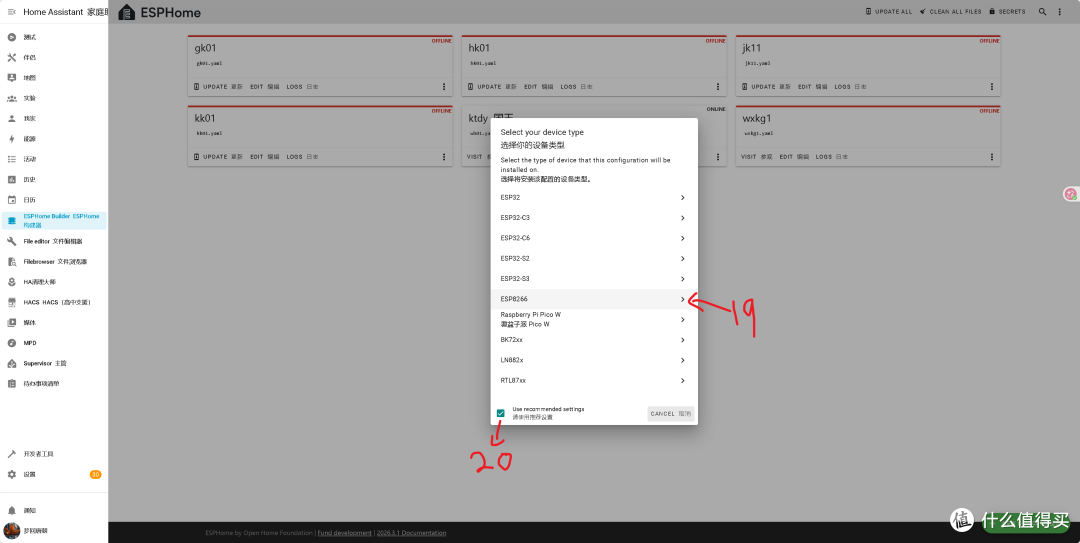This screenshot has width=1080, height=543.
Task: Open Filebrowser from the sidebar
Action: click(54, 262)
